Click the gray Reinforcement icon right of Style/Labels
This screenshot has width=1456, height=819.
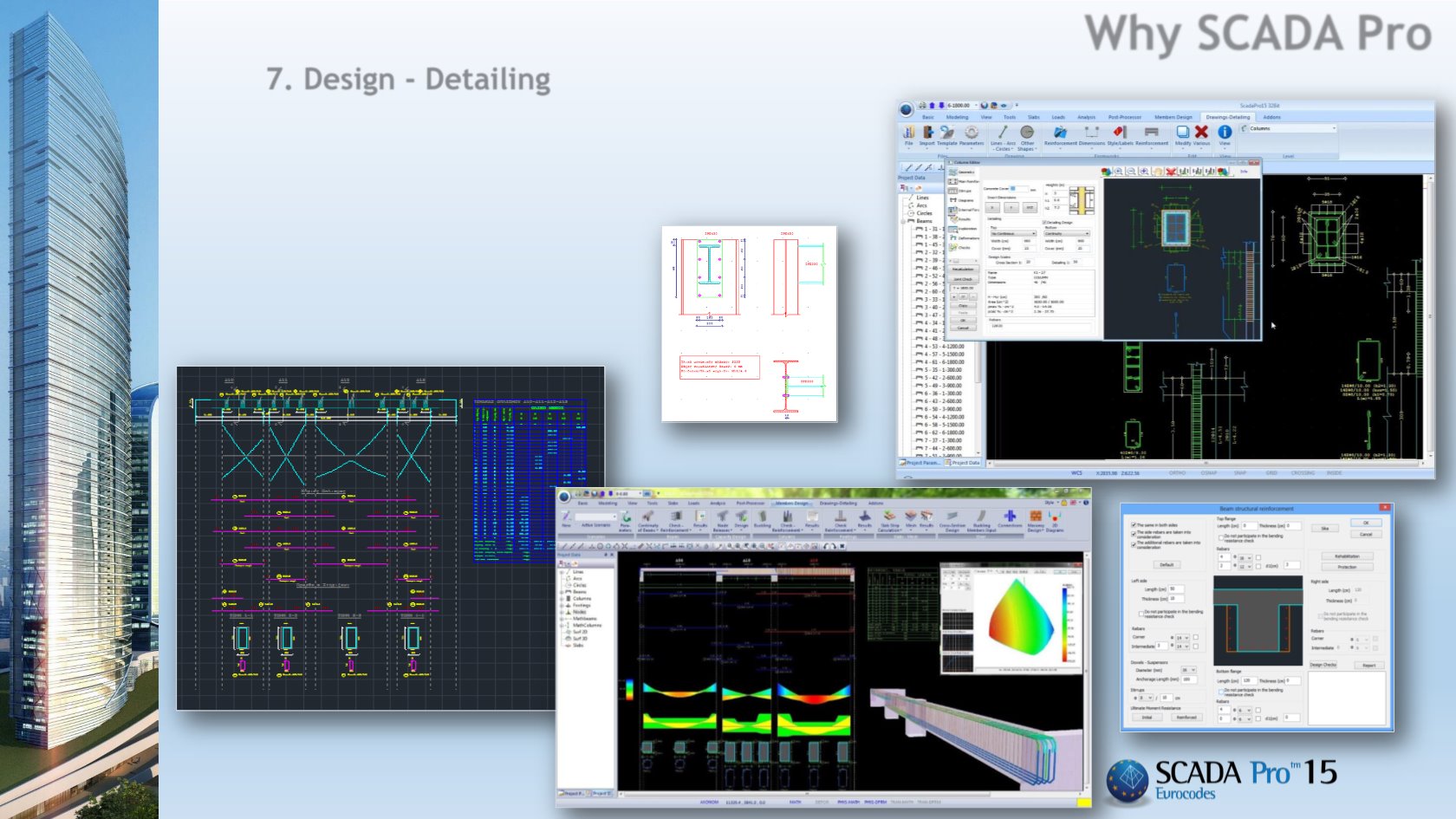pyautogui.click(x=1151, y=133)
